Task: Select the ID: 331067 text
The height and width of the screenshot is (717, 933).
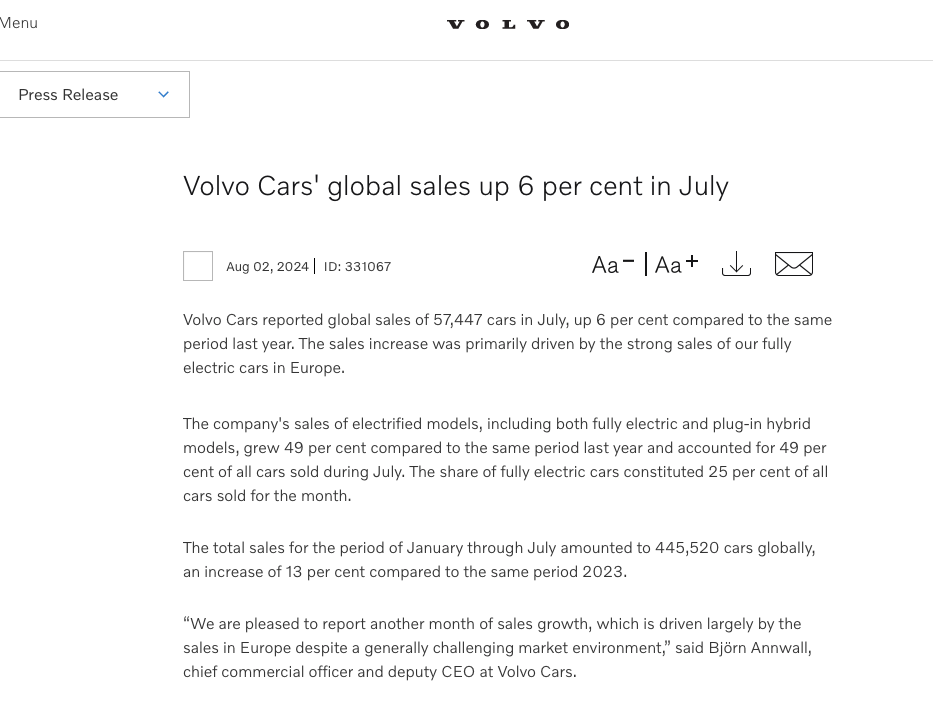Action: 357,267
